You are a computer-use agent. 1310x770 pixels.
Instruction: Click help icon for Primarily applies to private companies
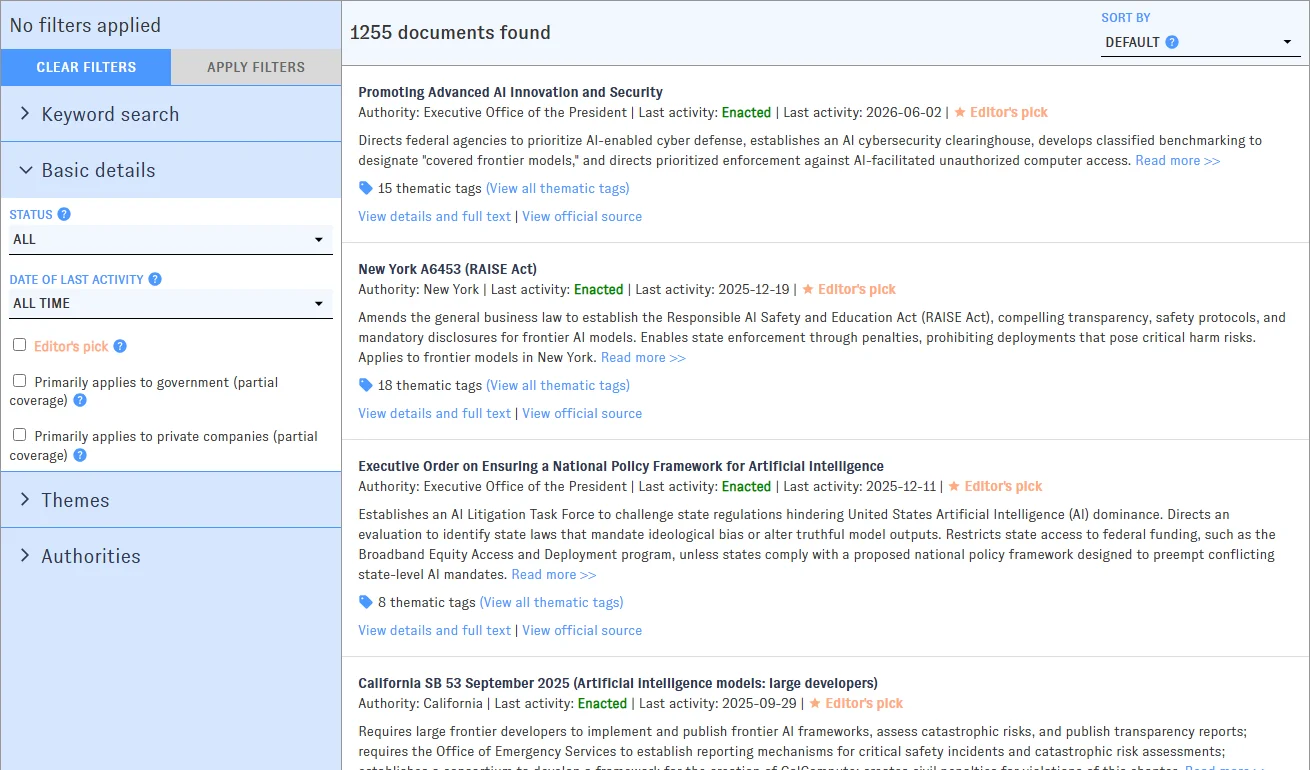pyautogui.click(x=80, y=455)
